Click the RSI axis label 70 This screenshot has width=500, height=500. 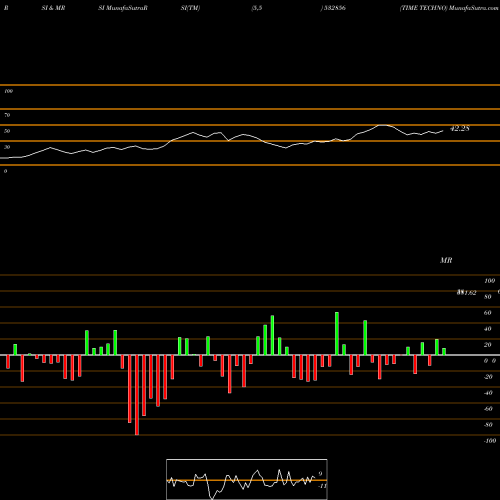[x=7, y=115]
